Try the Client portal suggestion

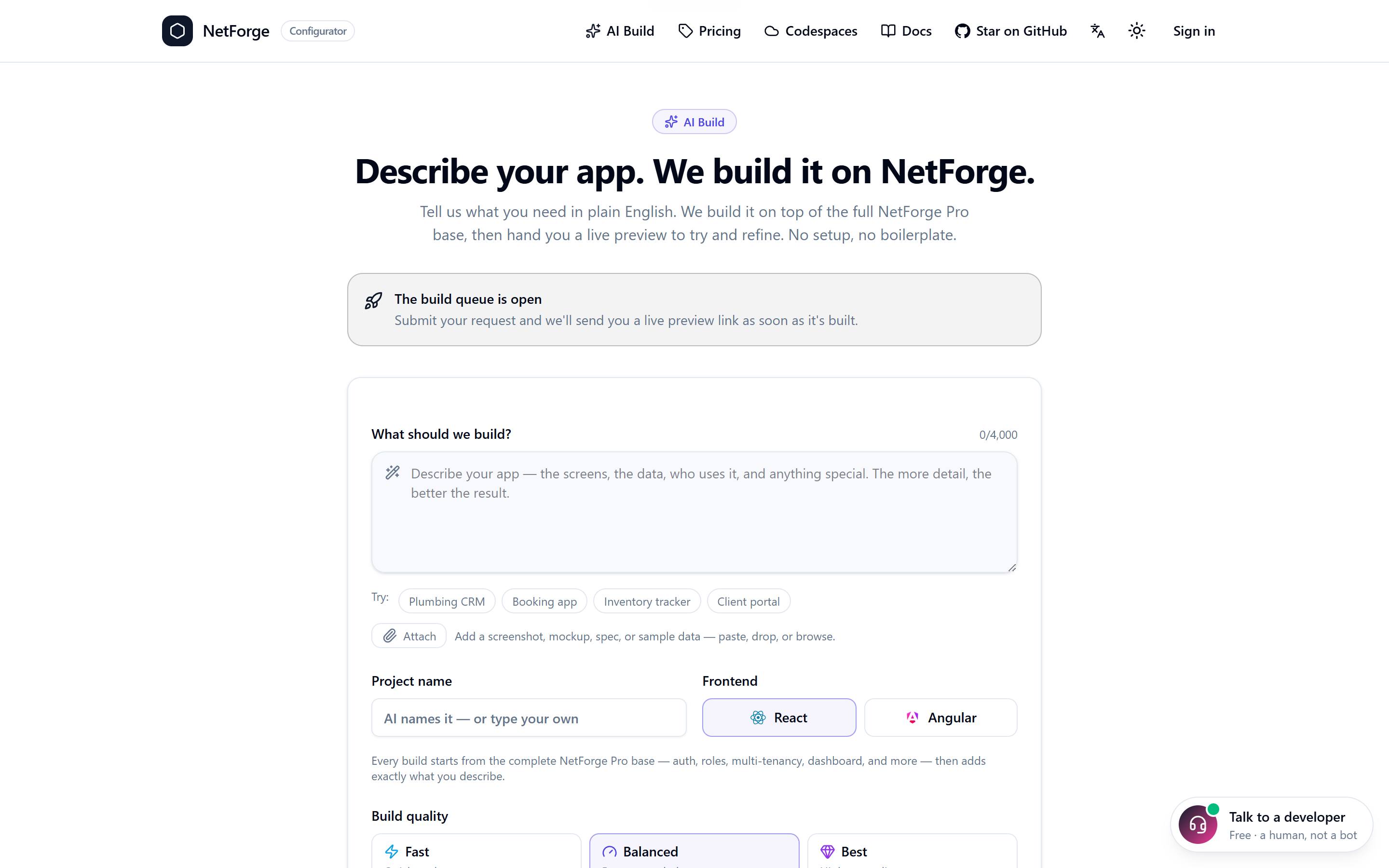coord(749,601)
